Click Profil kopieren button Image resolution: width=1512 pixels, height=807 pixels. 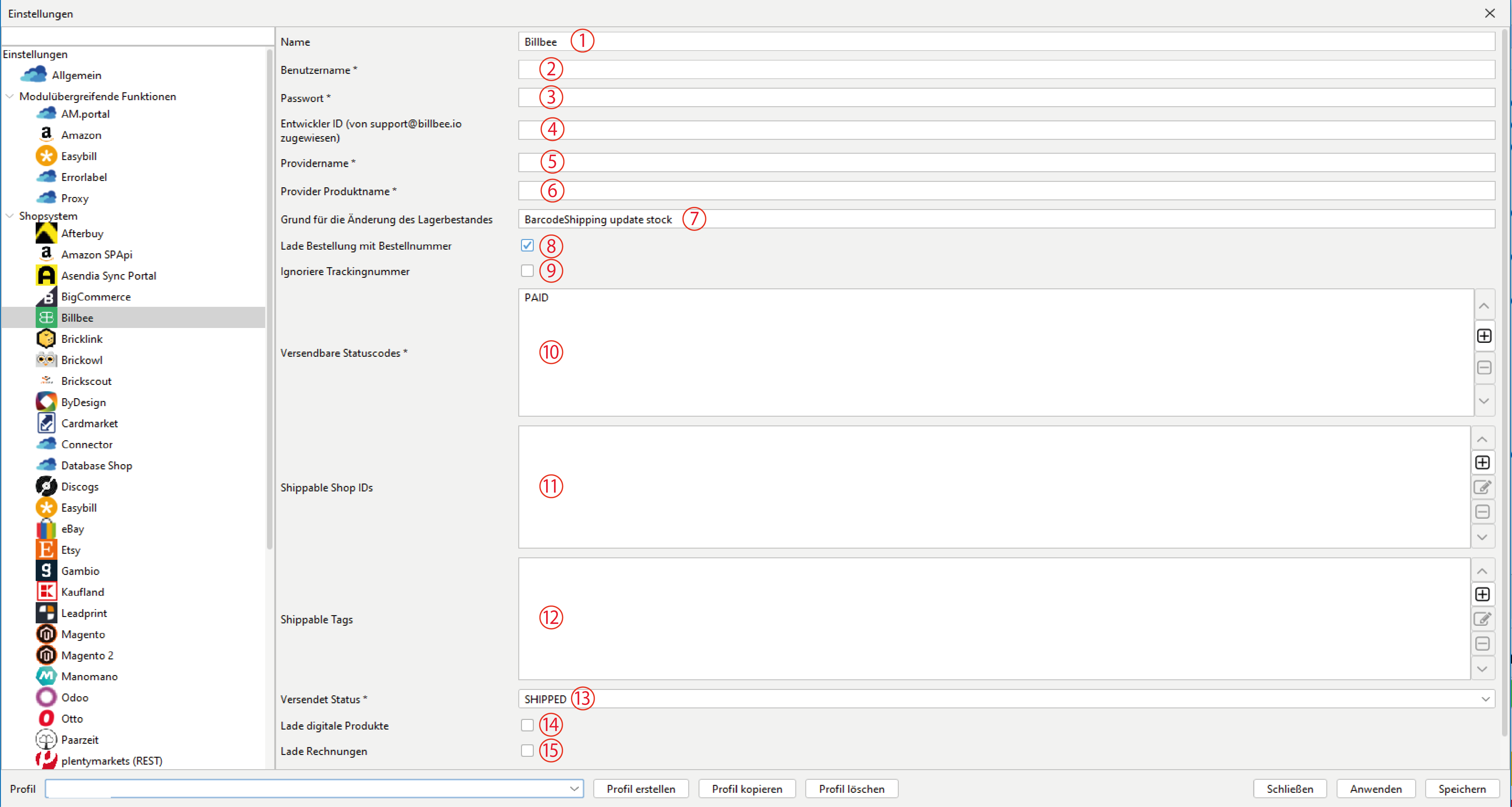pos(747,789)
